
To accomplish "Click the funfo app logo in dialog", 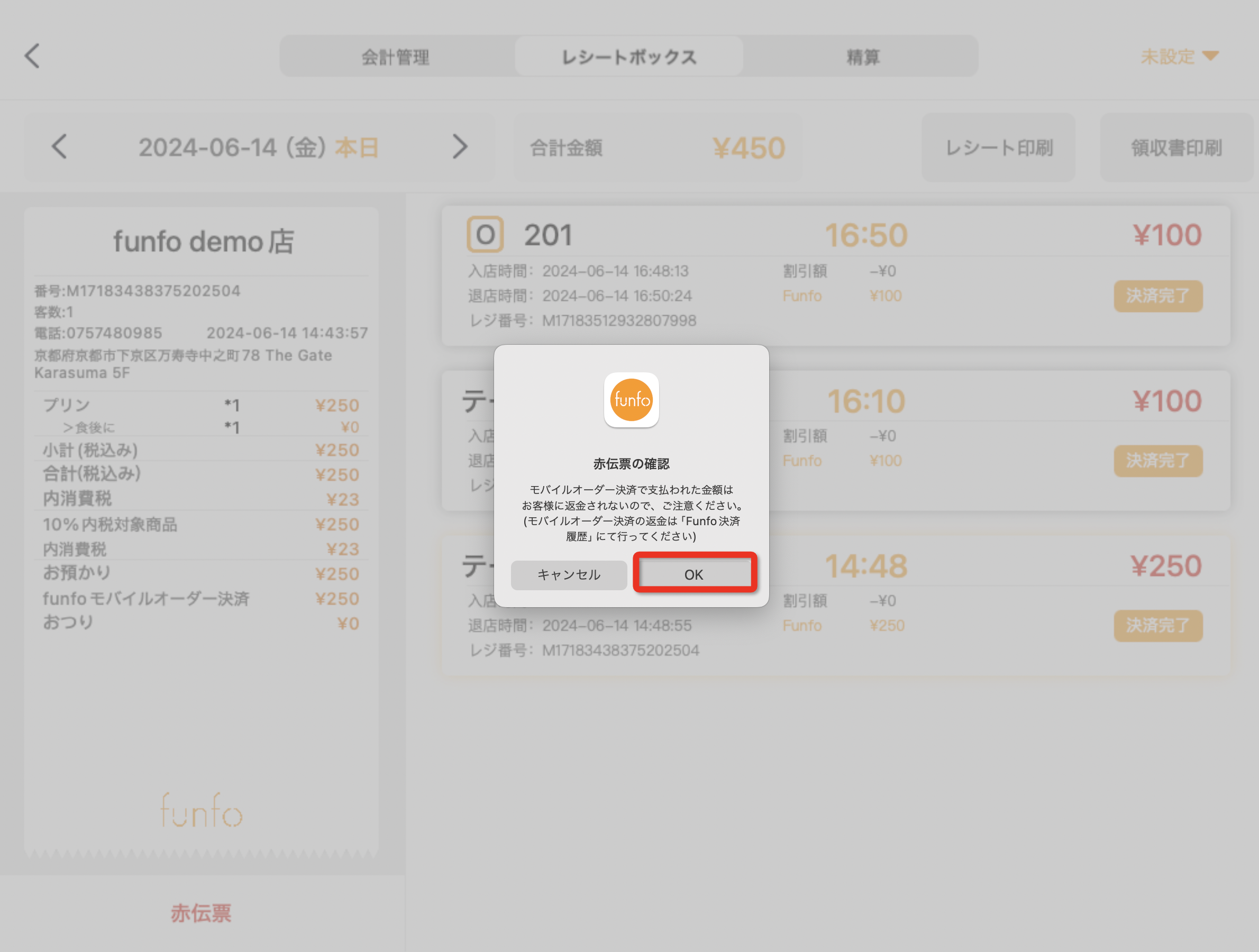I will point(631,399).
